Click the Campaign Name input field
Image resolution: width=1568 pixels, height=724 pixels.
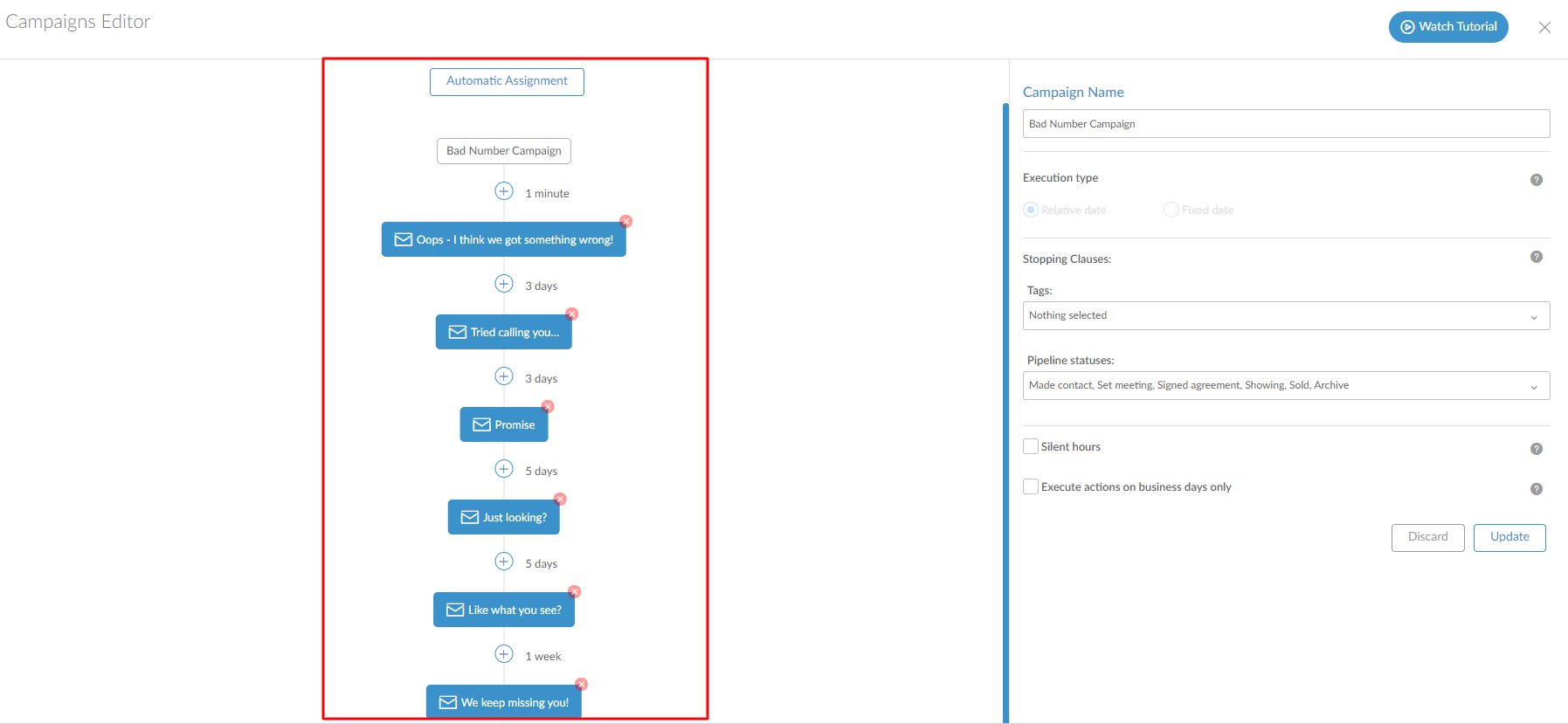[1286, 124]
